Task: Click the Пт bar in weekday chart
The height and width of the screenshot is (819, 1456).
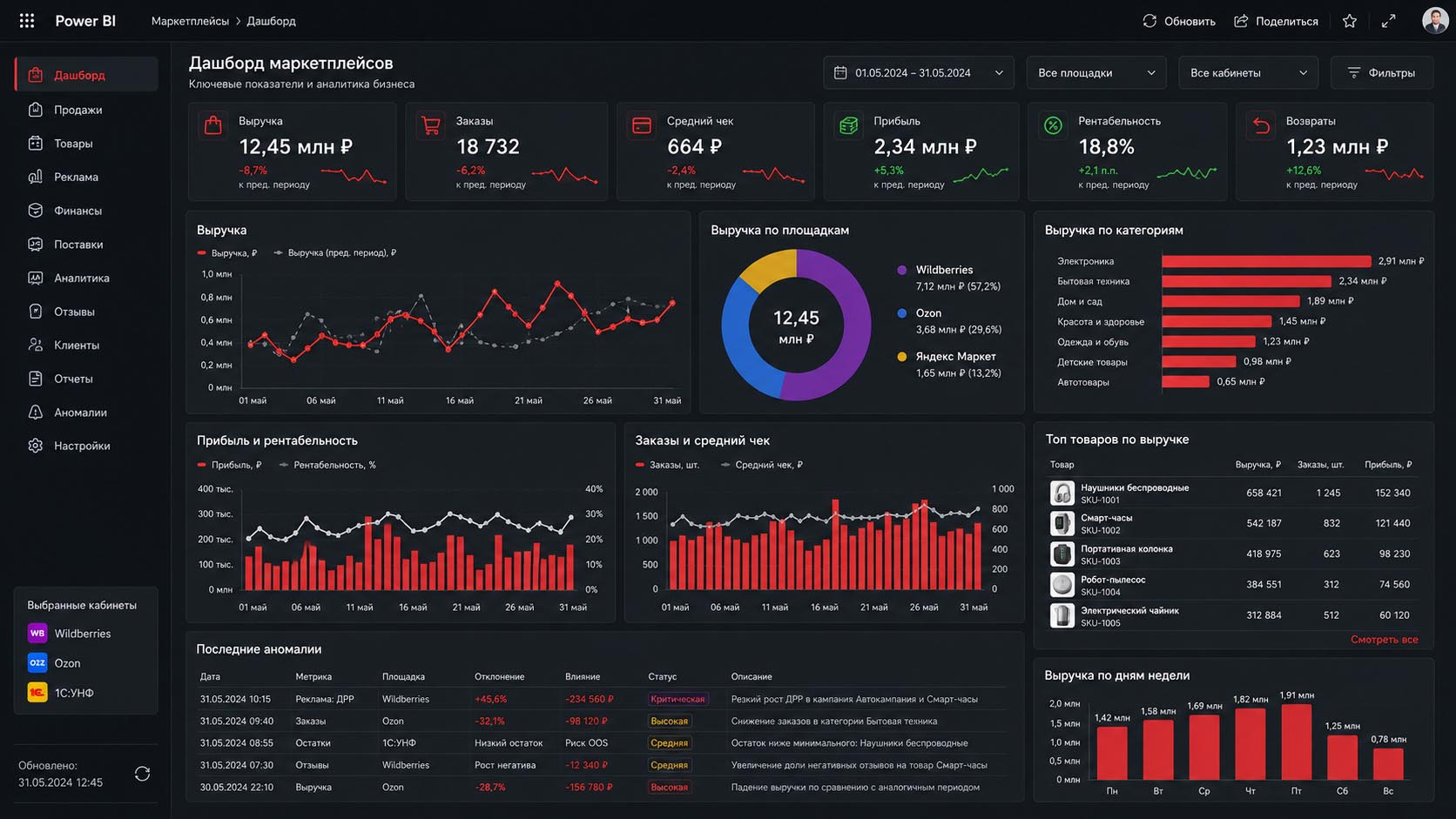Action: coord(1296,742)
